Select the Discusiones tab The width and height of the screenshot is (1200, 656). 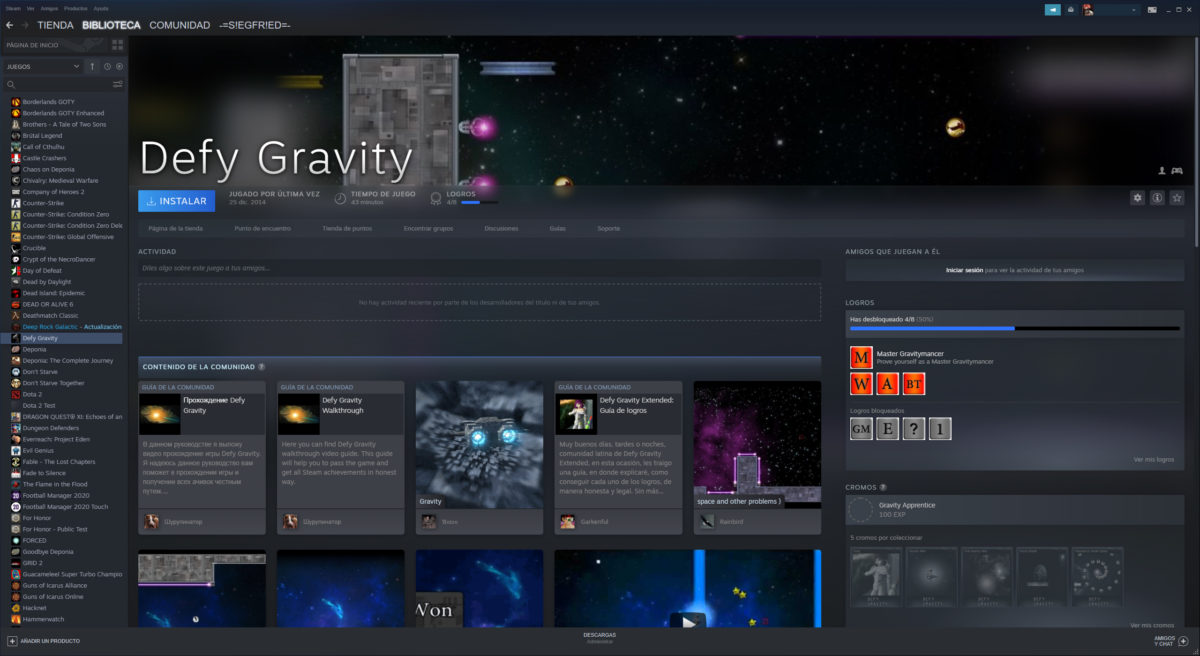pyautogui.click(x=501, y=229)
